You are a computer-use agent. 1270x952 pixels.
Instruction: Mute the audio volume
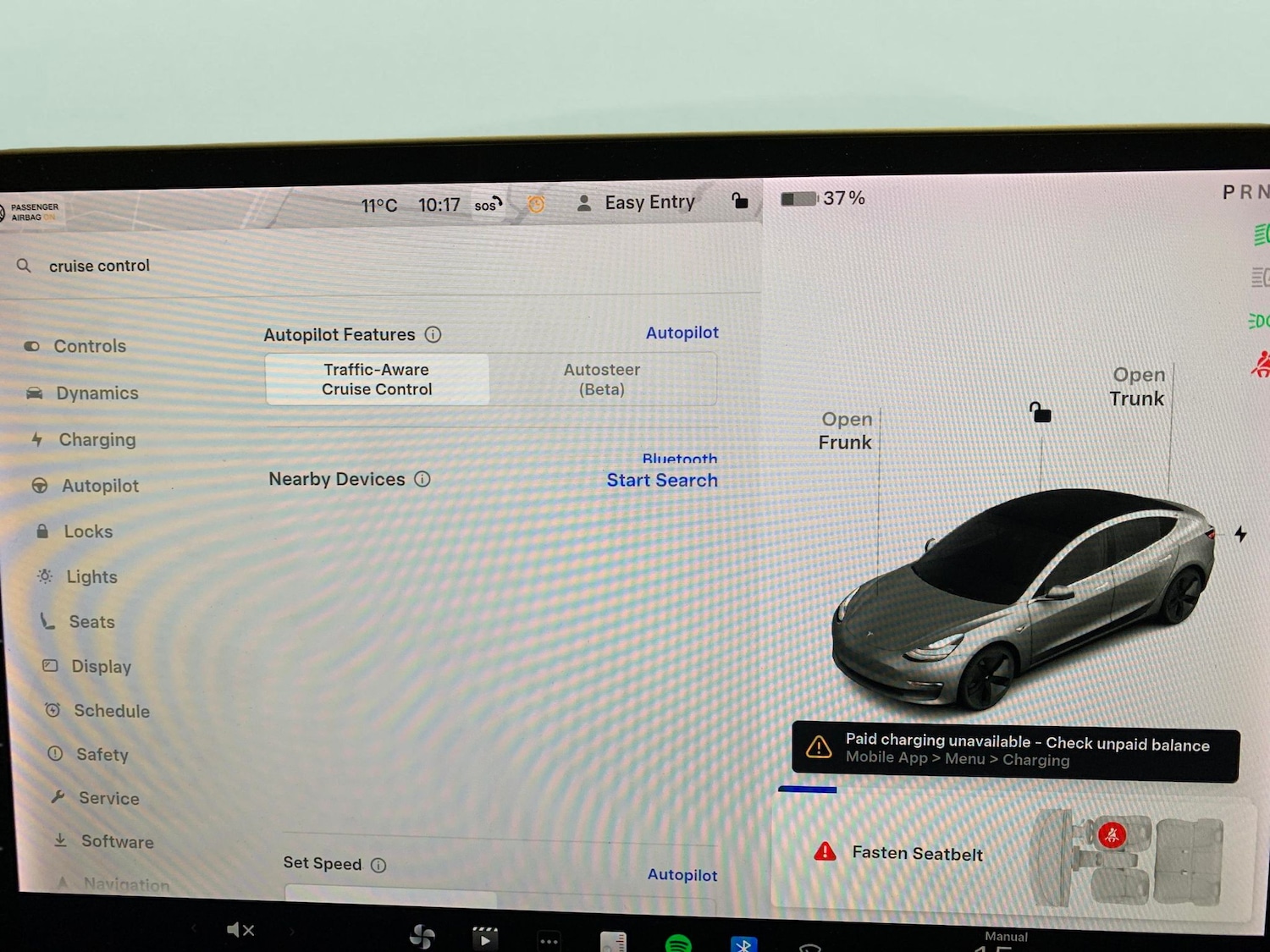tap(240, 928)
